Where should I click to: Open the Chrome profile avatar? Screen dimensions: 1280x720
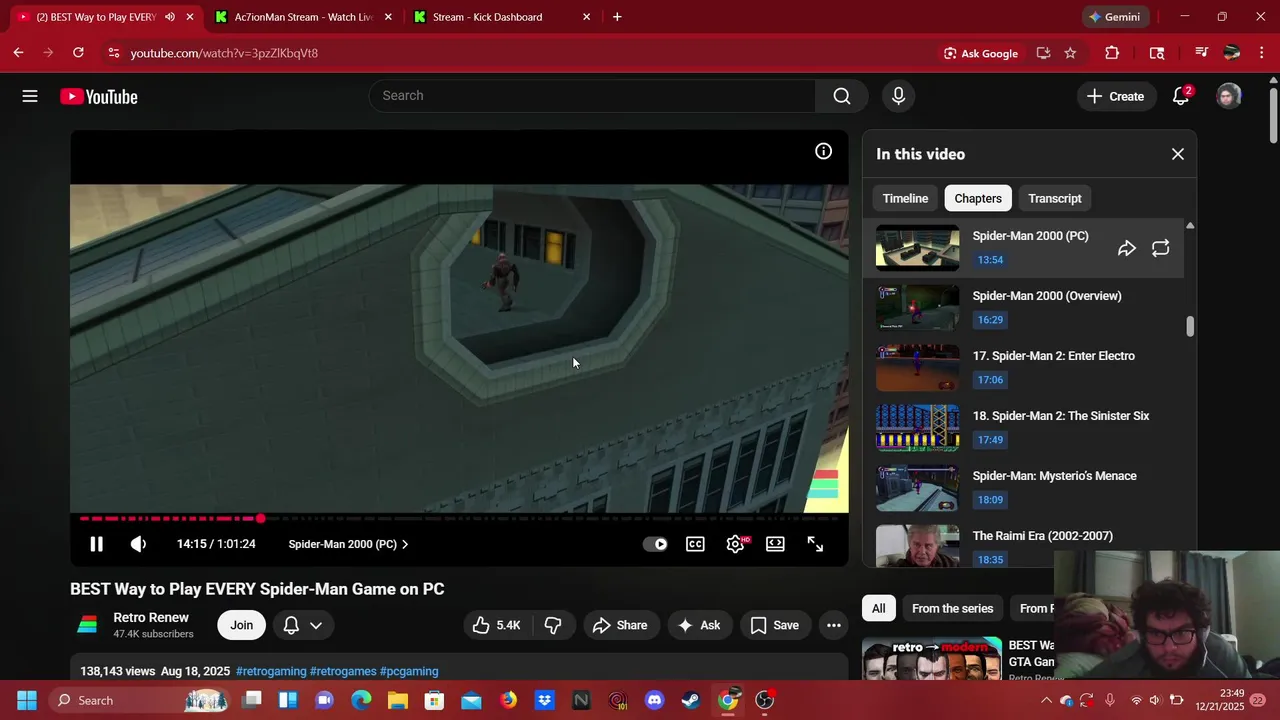1232,53
